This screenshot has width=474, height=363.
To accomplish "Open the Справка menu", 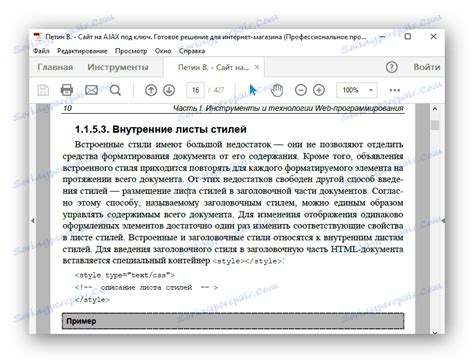I will [x=192, y=51].
